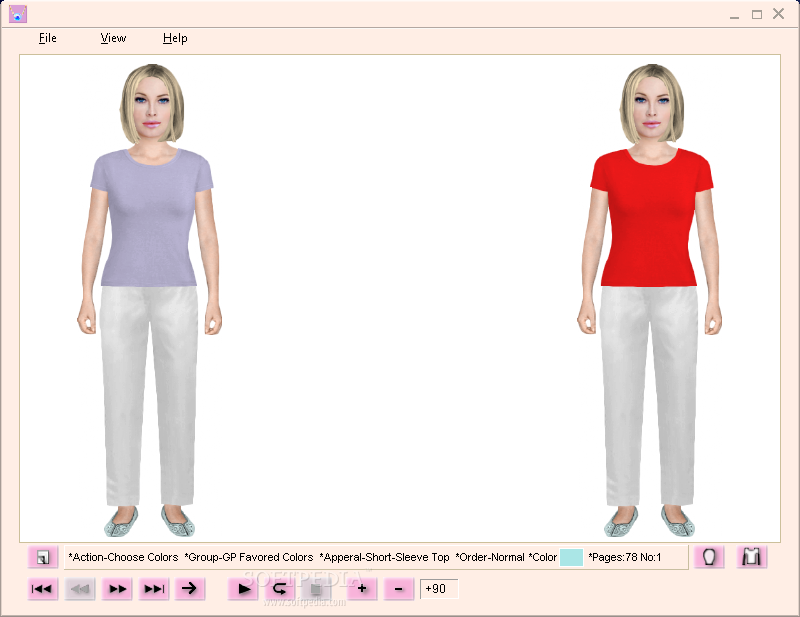Click the small window icon left of status text
Image resolution: width=800 pixels, height=617 pixels.
point(43,557)
